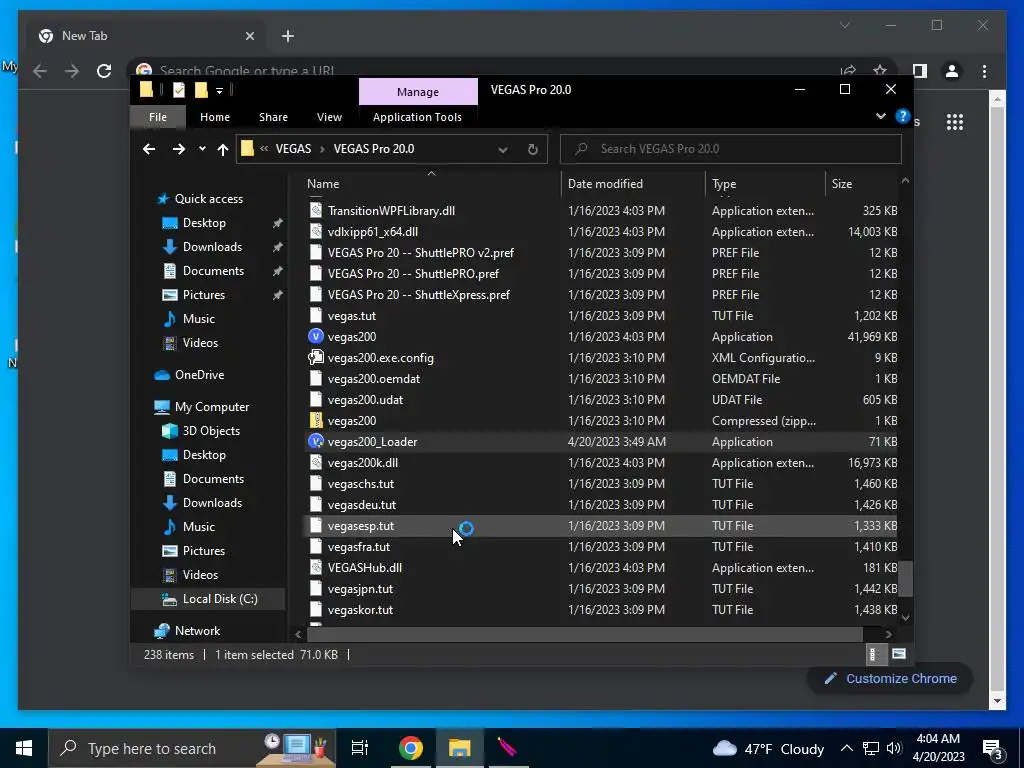Select vegas200.udat file
This screenshot has height=768, width=1024.
(365, 400)
